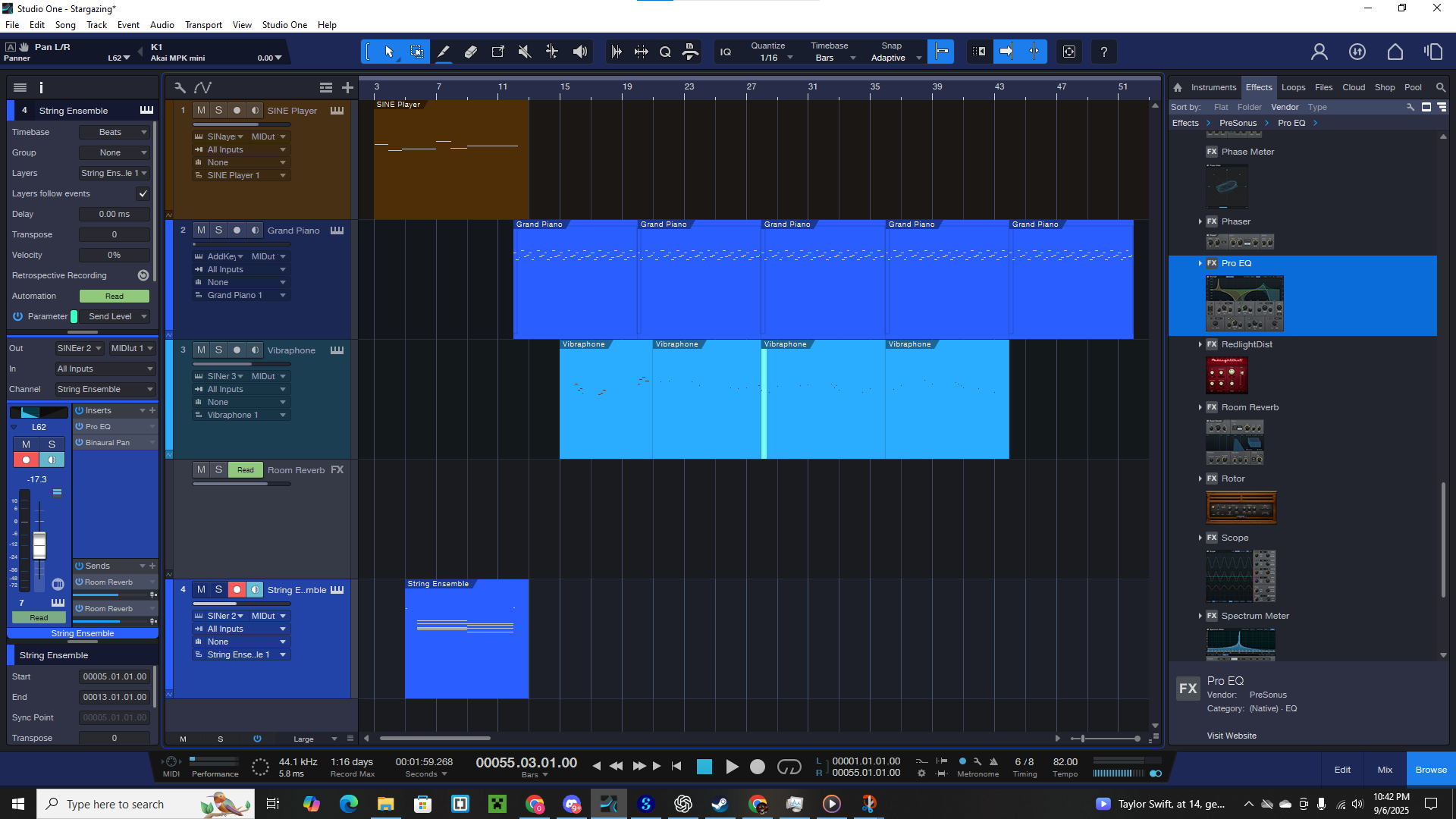Screen dimensions: 1456x819
Task: Click the Visit Website link
Action: 1232,736
